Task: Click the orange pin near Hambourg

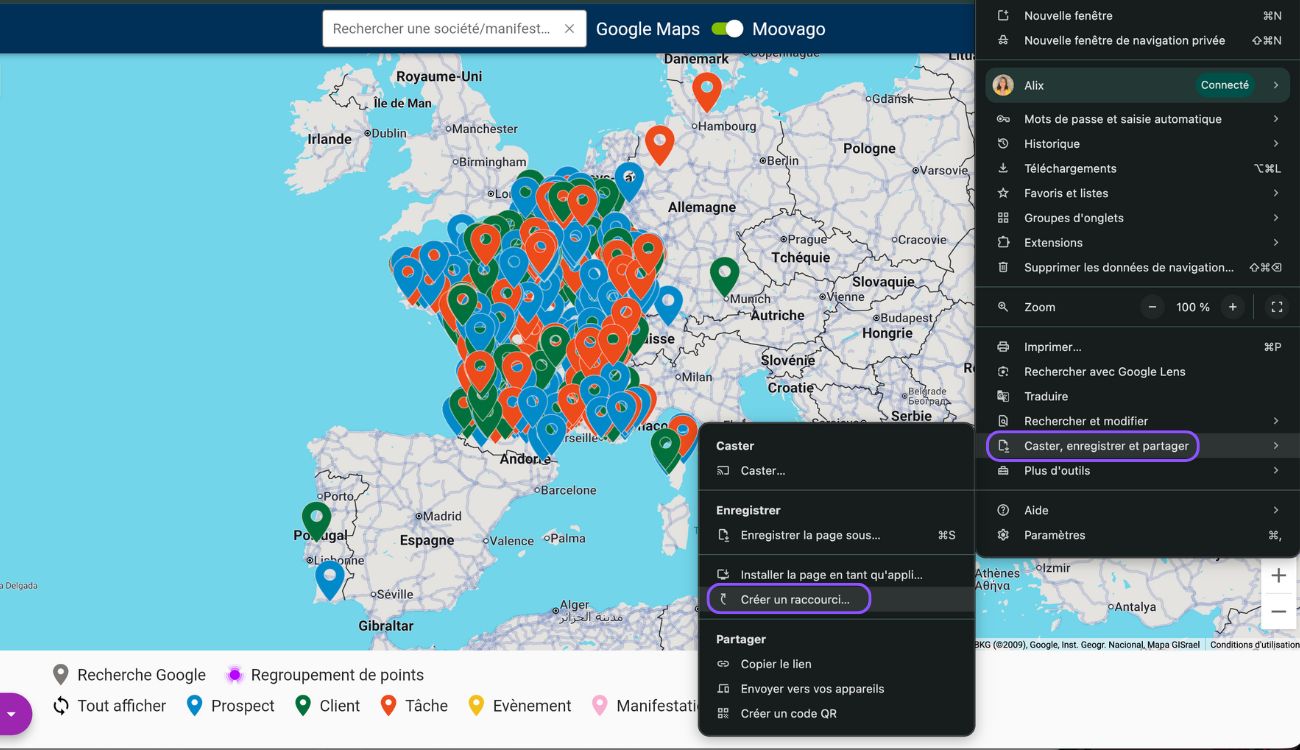Action: tap(707, 90)
